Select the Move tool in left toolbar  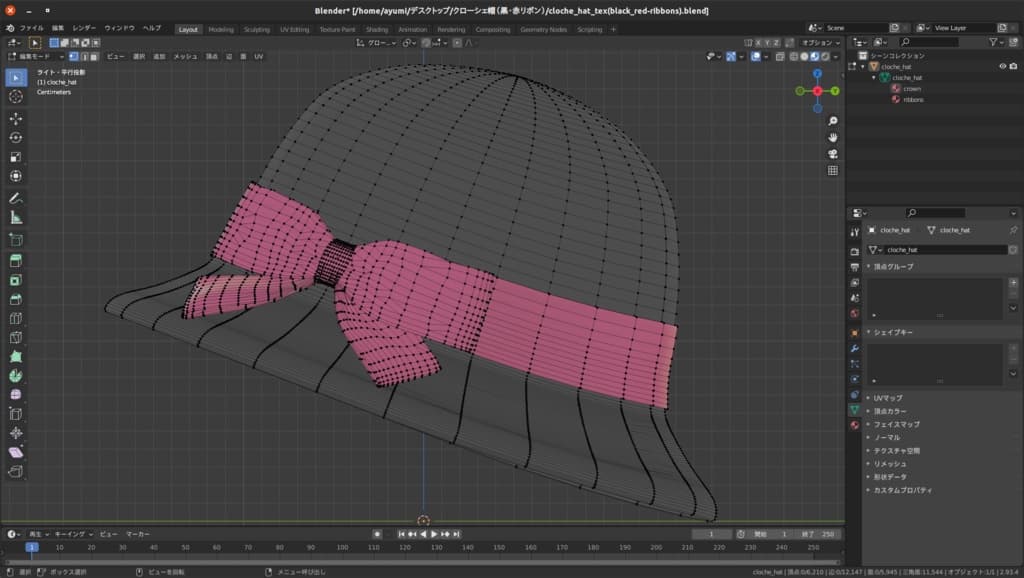point(16,118)
